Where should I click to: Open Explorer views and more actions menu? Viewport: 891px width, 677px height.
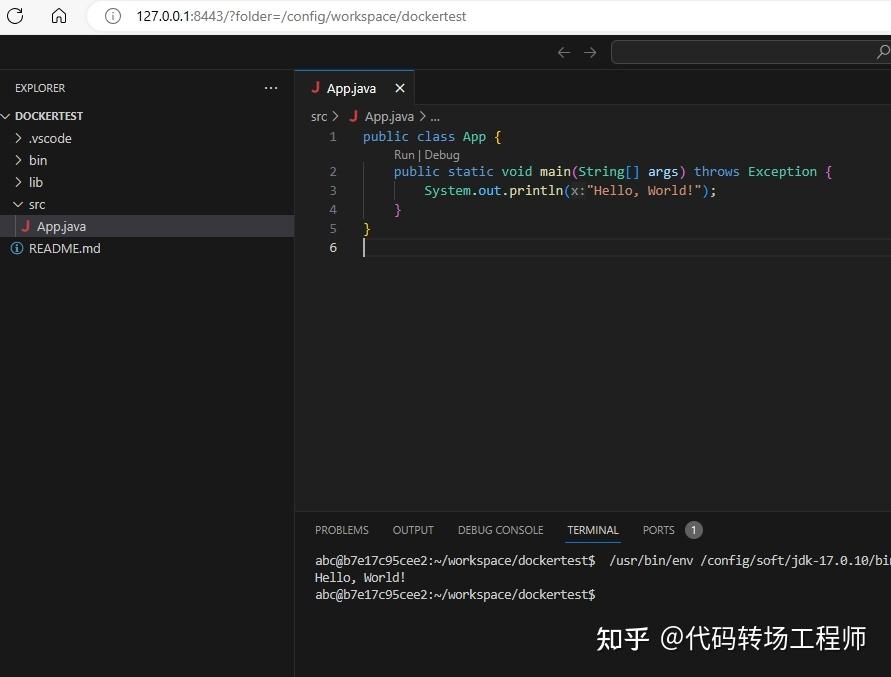(x=271, y=88)
